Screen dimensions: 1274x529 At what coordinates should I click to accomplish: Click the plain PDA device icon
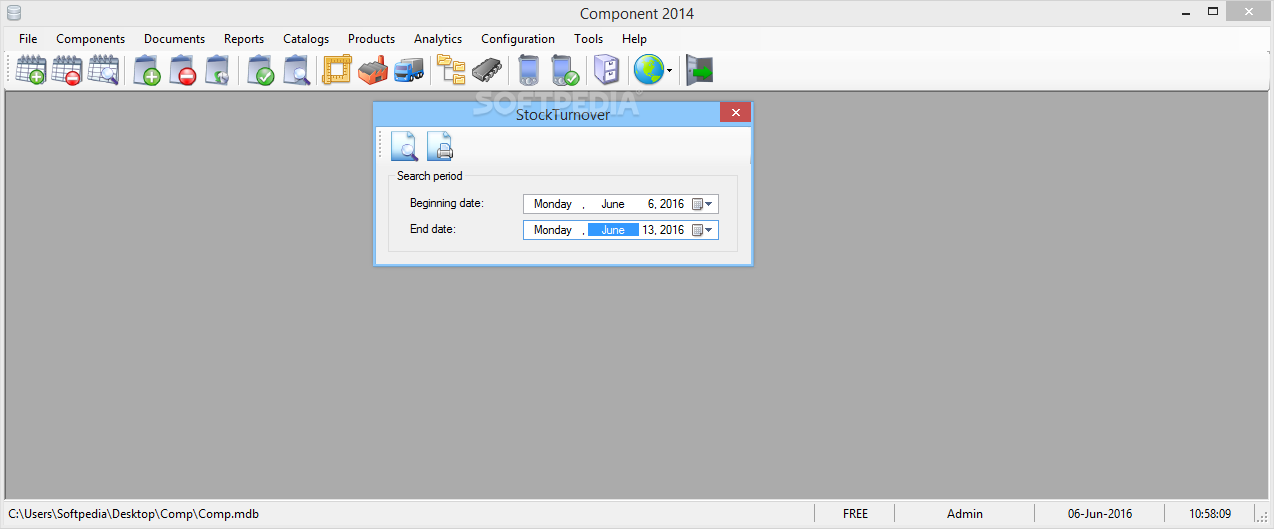click(x=529, y=71)
